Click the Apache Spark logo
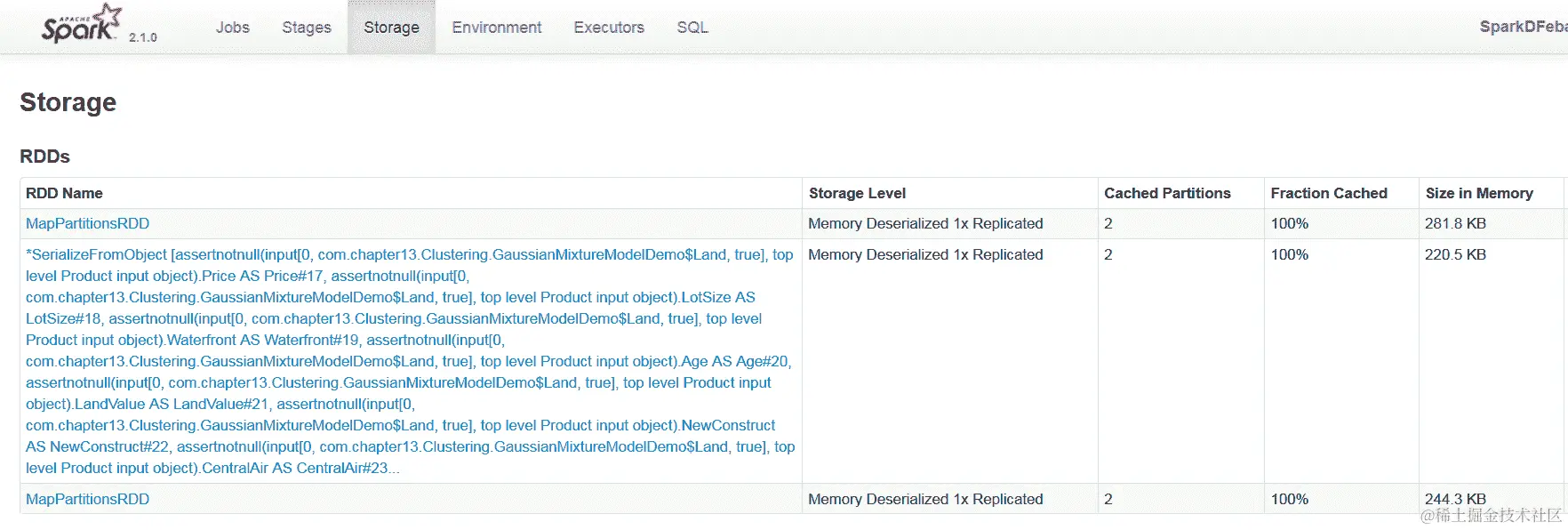Screen dimensions: 1568x530 [80, 25]
